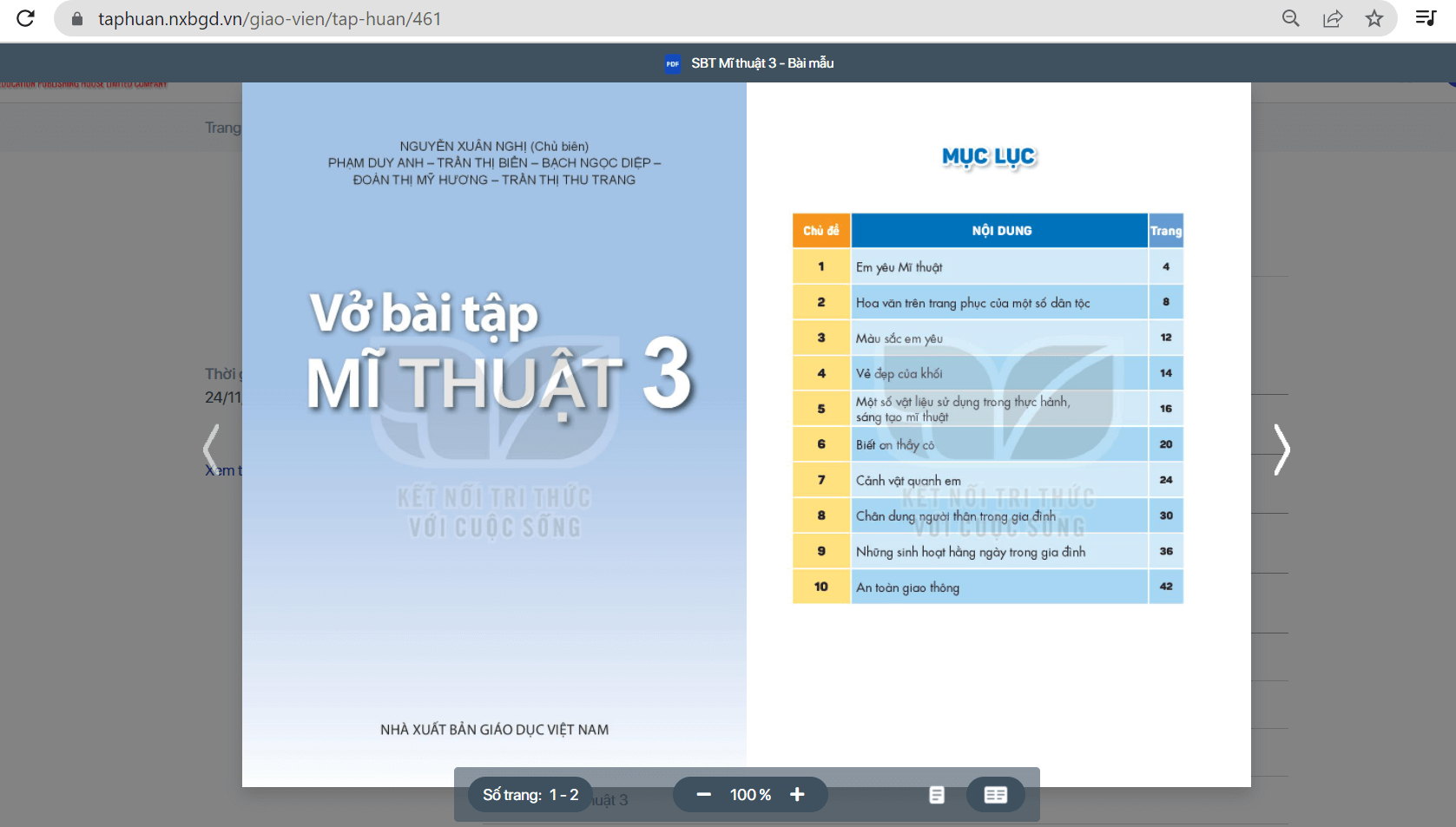Click the 'Cảnh vật quanh em' row
1456x827 pixels.
(x=988, y=480)
